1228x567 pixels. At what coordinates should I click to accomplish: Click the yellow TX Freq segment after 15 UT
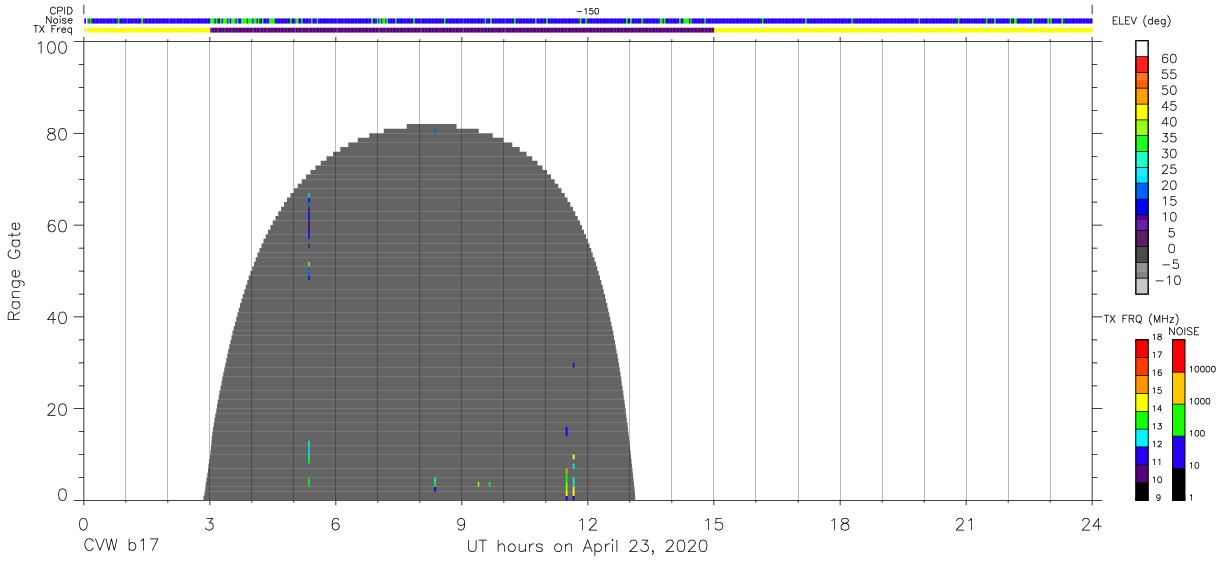pyautogui.click(x=903, y=30)
